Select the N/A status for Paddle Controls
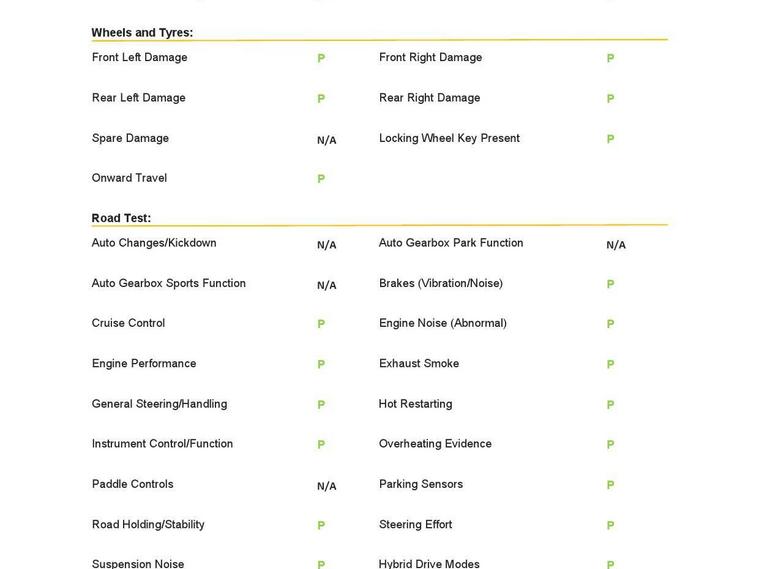 (x=326, y=486)
